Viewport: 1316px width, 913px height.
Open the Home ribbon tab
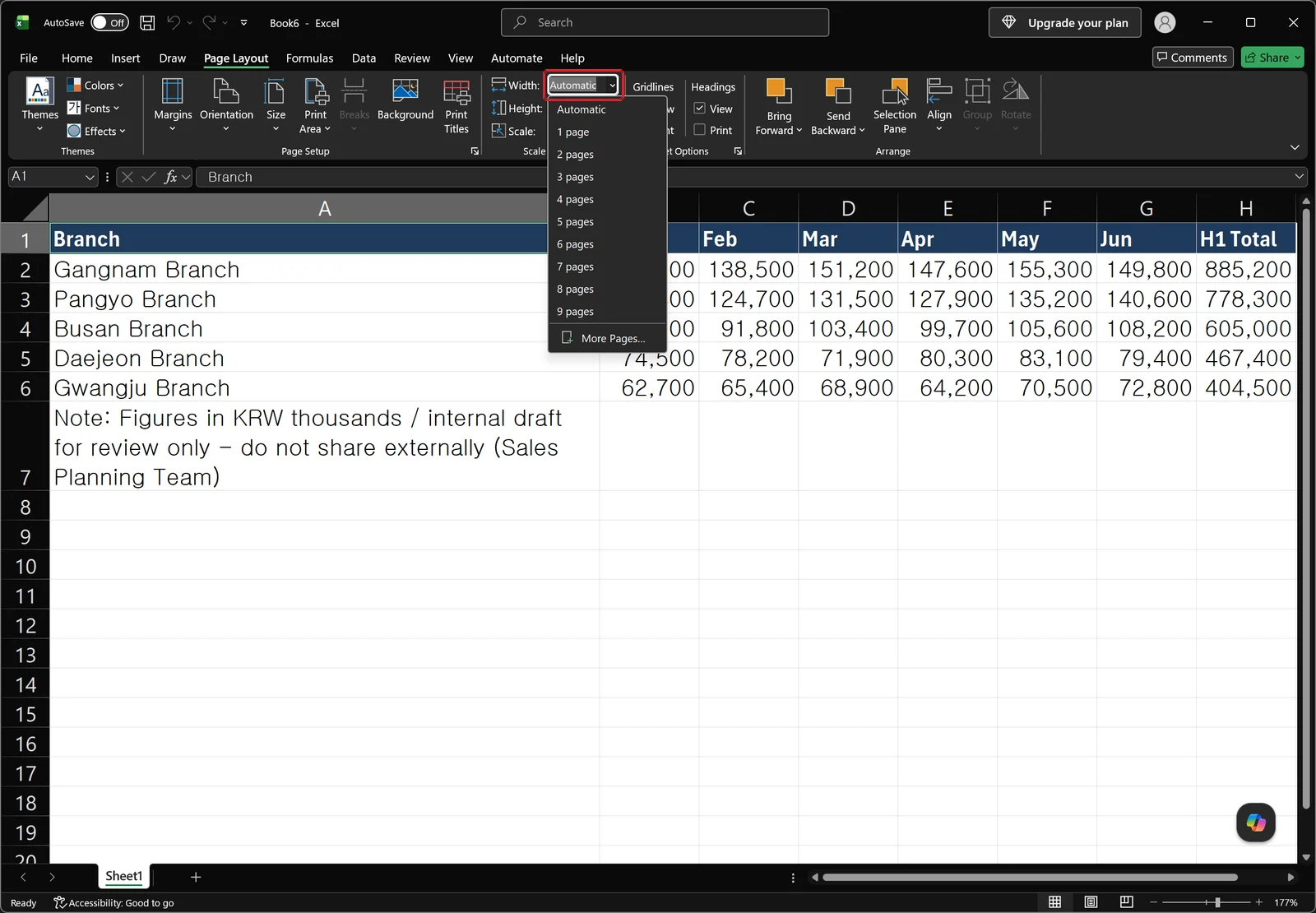tap(77, 58)
